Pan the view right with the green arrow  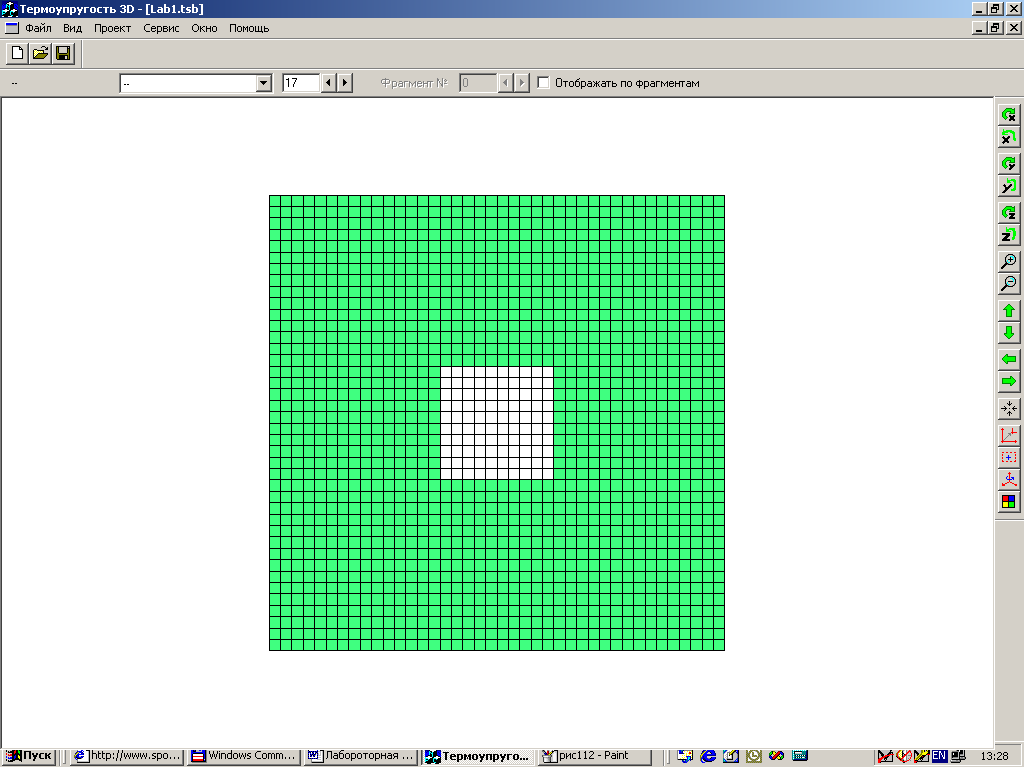click(x=1009, y=382)
